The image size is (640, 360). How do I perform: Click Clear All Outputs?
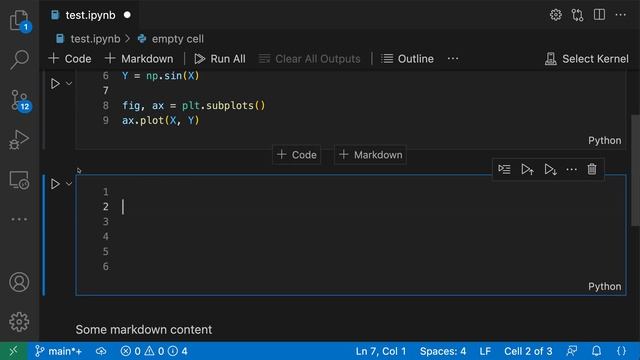click(310, 59)
